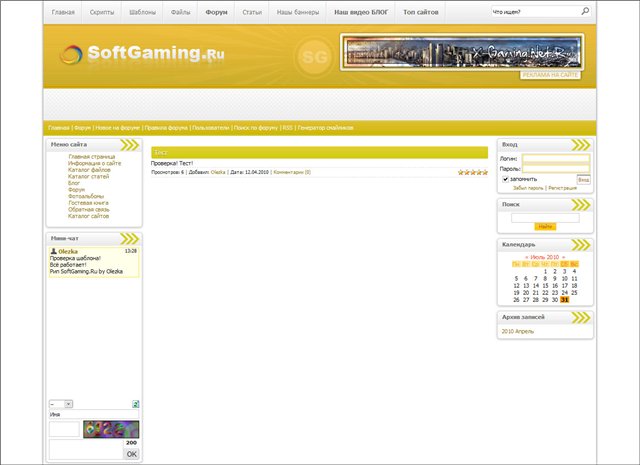Image resolution: width=640 pixels, height=465 pixels.
Task: Rate the Тест entry with the fifth star
Action: click(485, 172)
